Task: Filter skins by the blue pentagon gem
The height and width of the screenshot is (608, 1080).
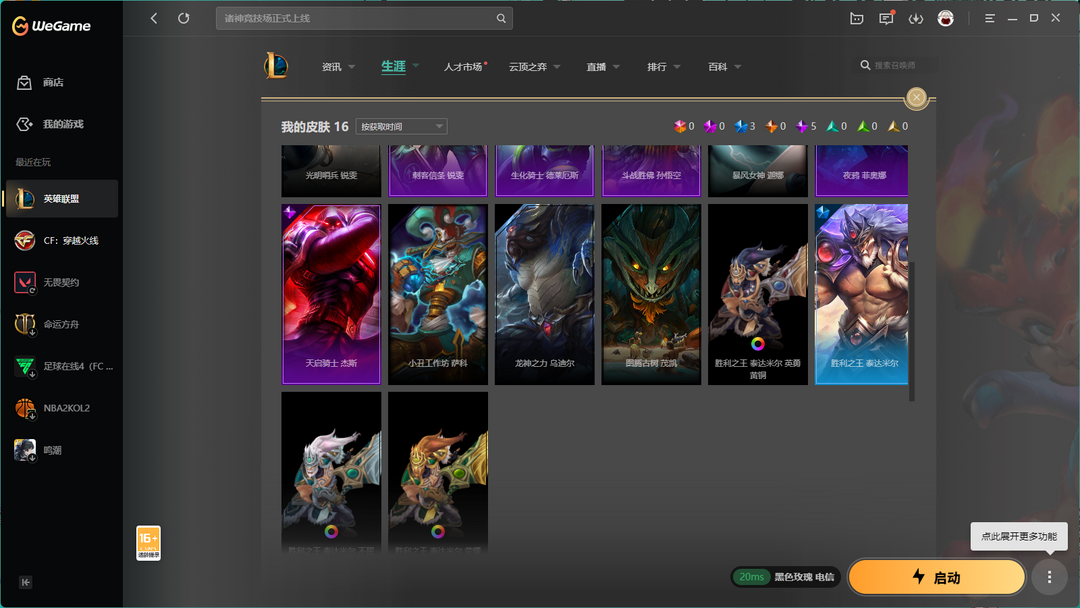Action: [x=741, y=126]
